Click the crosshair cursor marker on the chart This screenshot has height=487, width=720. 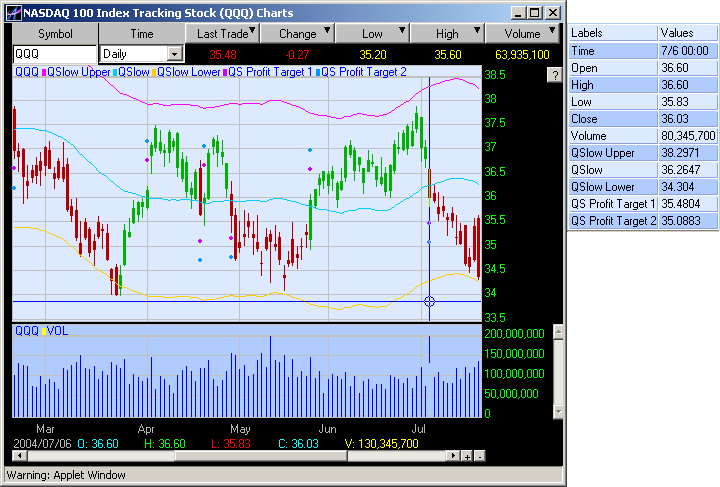pos(429,302)
